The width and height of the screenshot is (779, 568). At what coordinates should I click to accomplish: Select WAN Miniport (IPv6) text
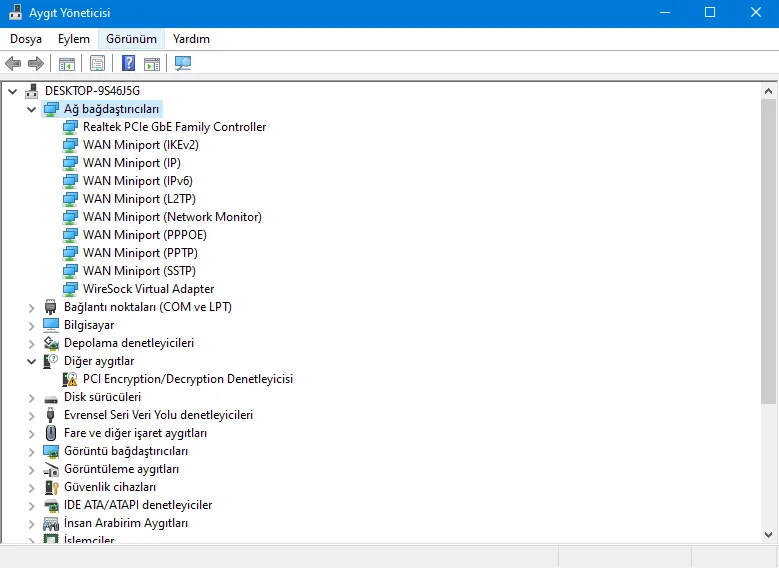138,181
